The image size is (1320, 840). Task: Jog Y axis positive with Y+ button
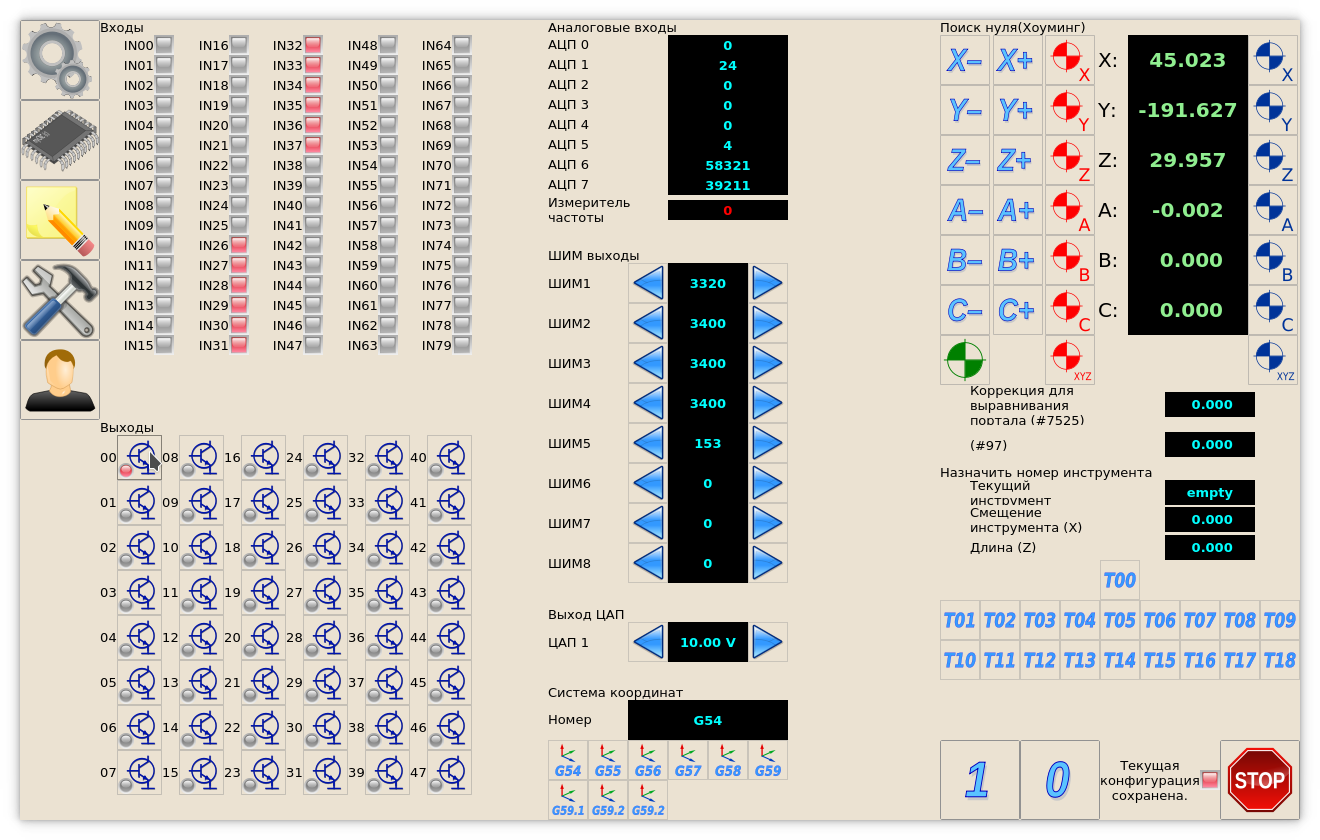click(x=1017, y=110)
